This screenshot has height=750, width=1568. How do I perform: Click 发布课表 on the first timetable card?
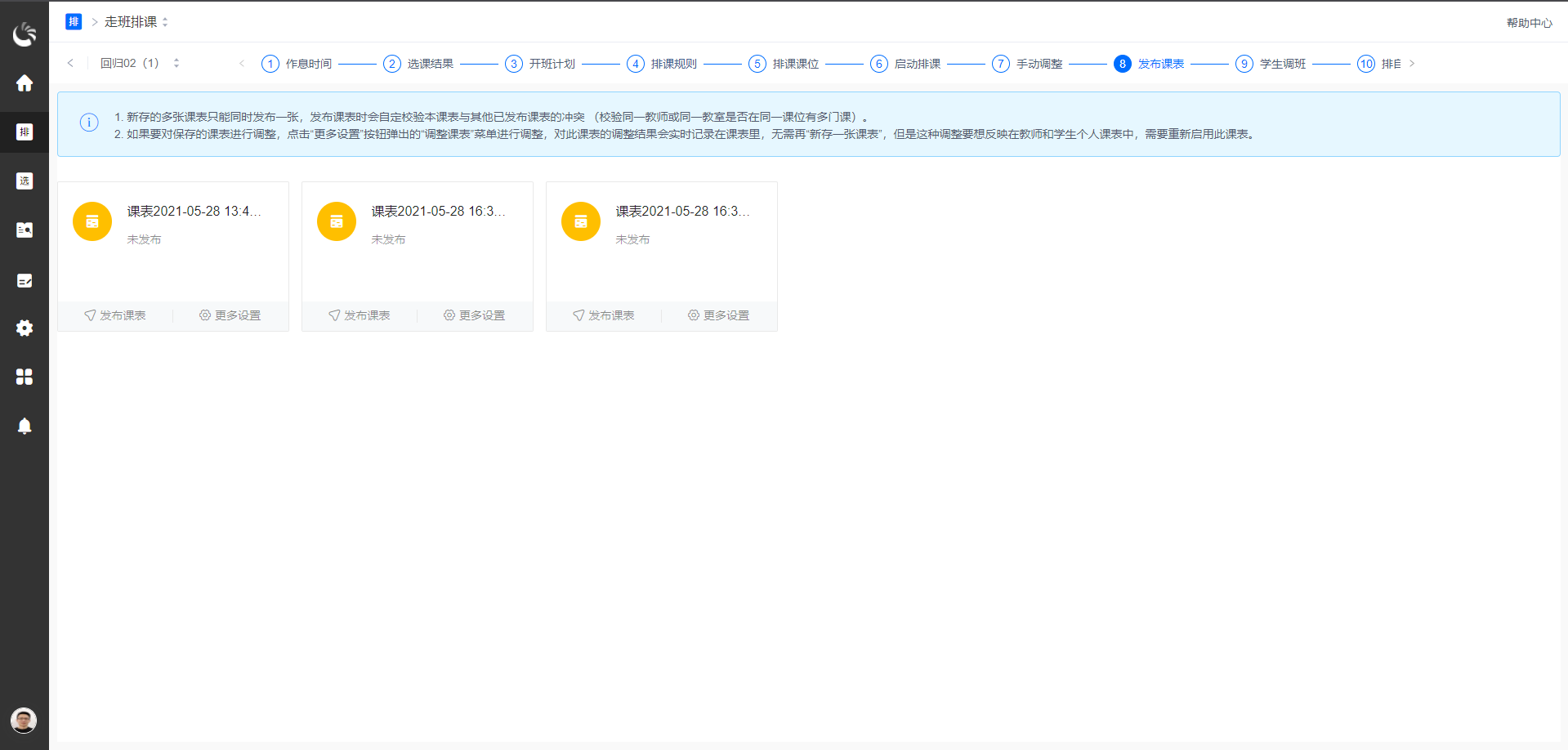[114, 315]
